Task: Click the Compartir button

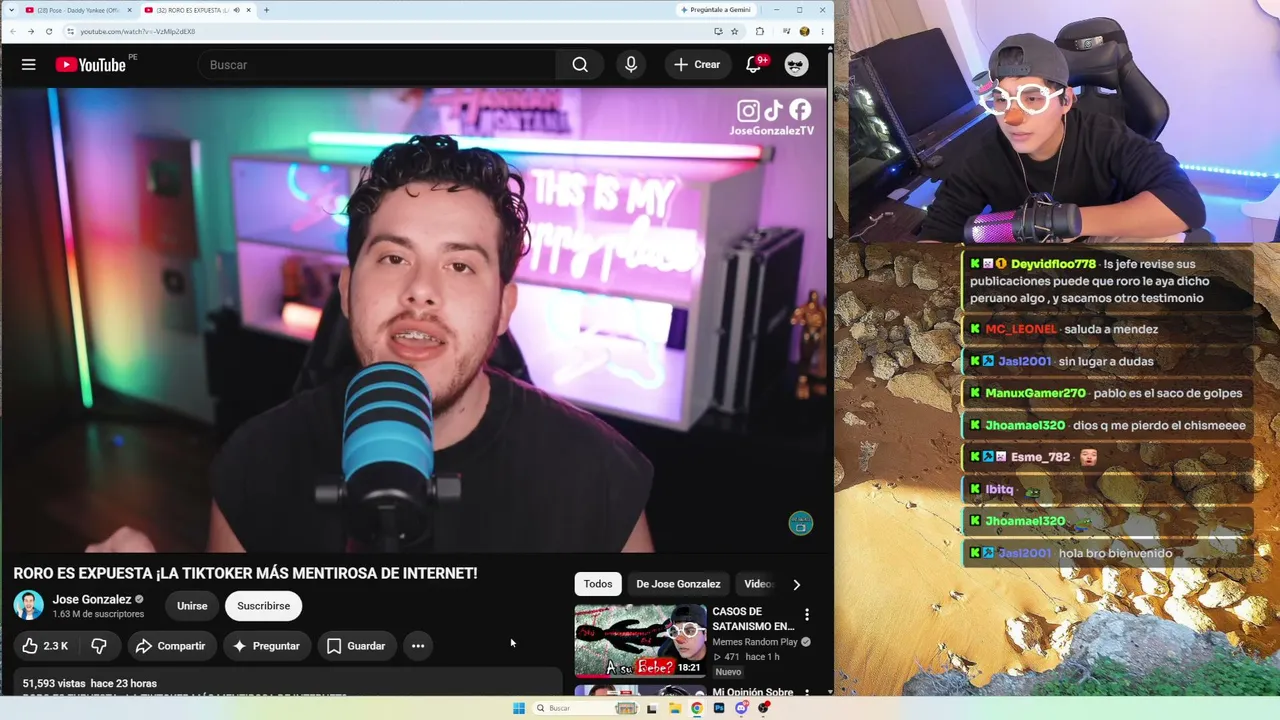Action: click(171, 646)
